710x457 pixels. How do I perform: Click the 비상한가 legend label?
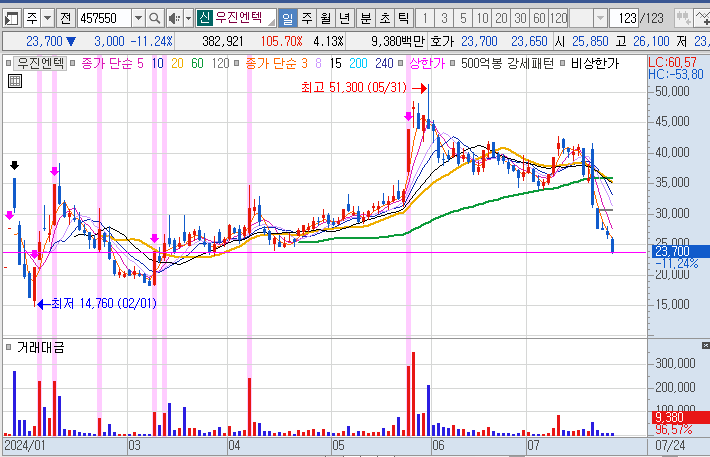[x=595, y=63]
